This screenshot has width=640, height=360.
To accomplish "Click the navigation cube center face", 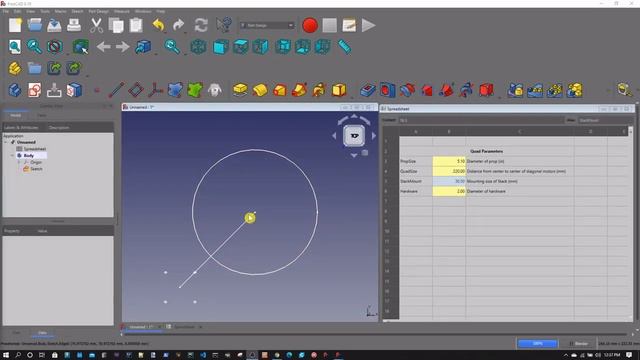I will pos(354,136).
